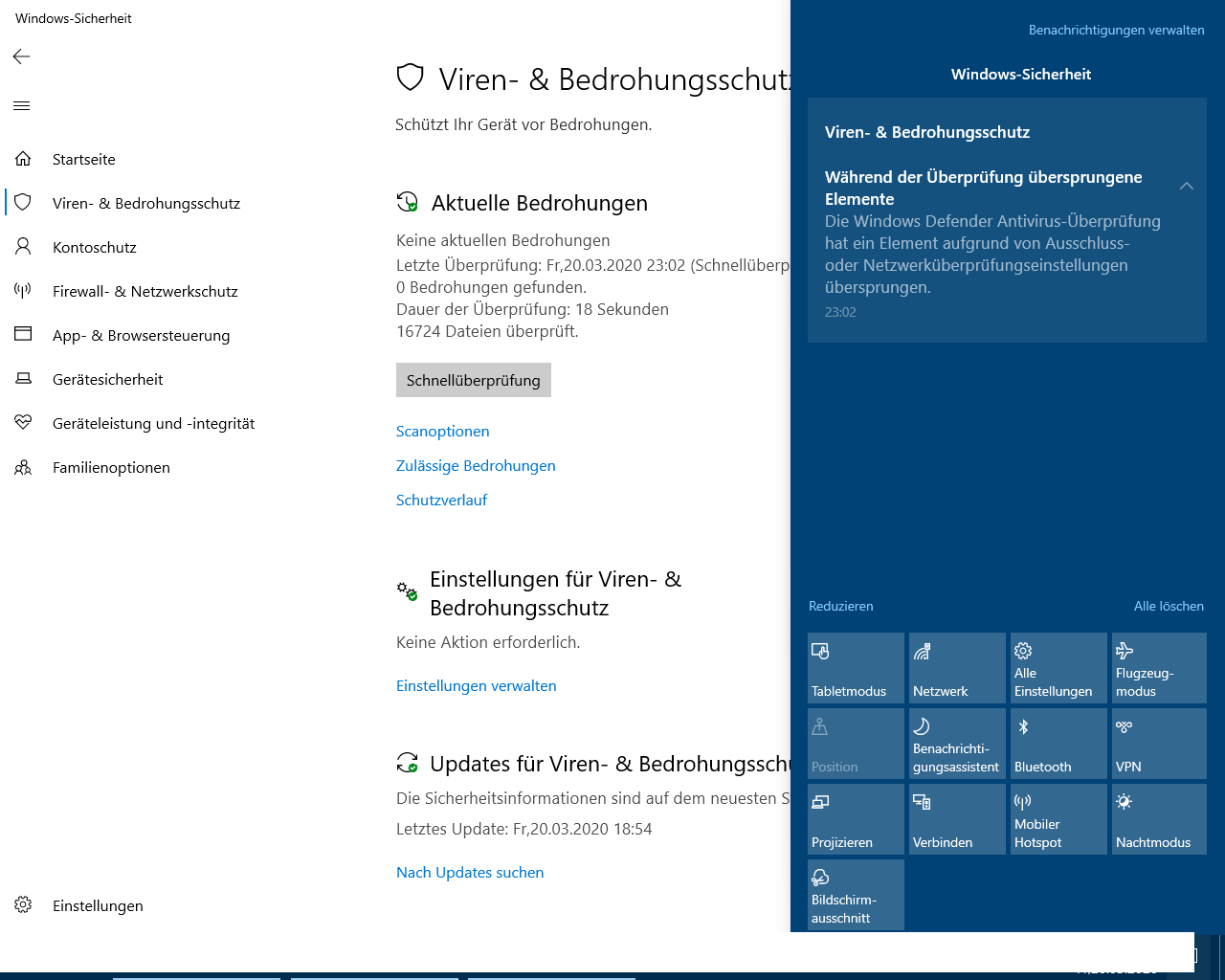The width and height of the screenshot is (1225, 980).
Task: Toggle Benachrichtigungsassistent tile
Action: [x=957, y=744]
